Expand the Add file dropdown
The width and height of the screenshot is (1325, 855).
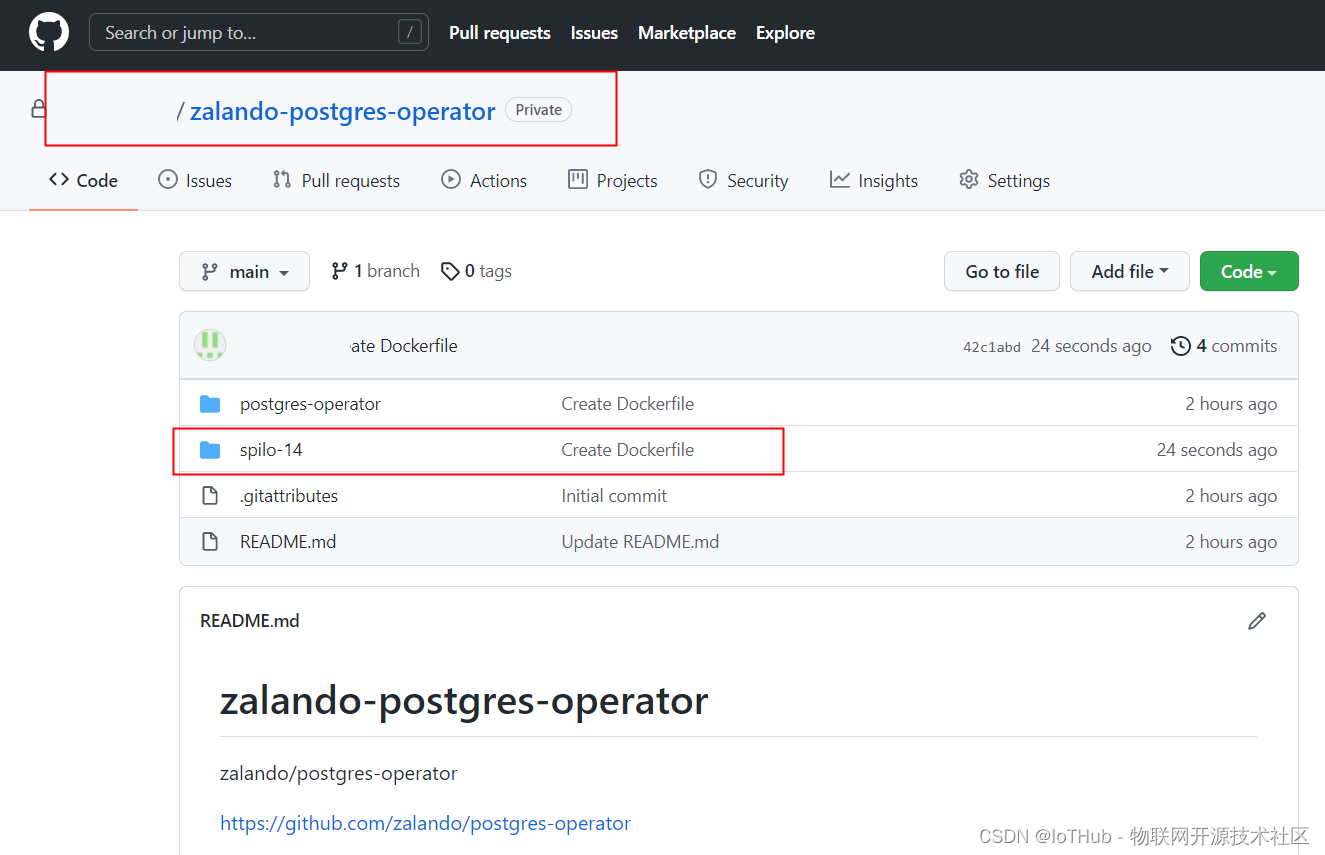[x=1130, y=271]
